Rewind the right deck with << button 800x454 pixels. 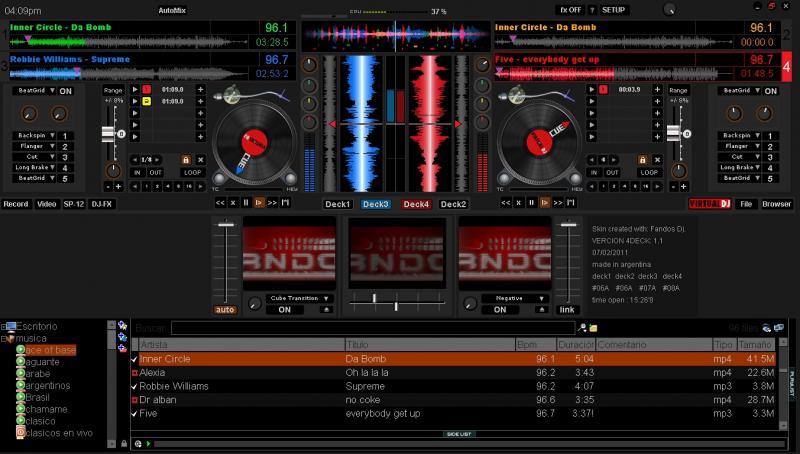(x=506, y=203)
